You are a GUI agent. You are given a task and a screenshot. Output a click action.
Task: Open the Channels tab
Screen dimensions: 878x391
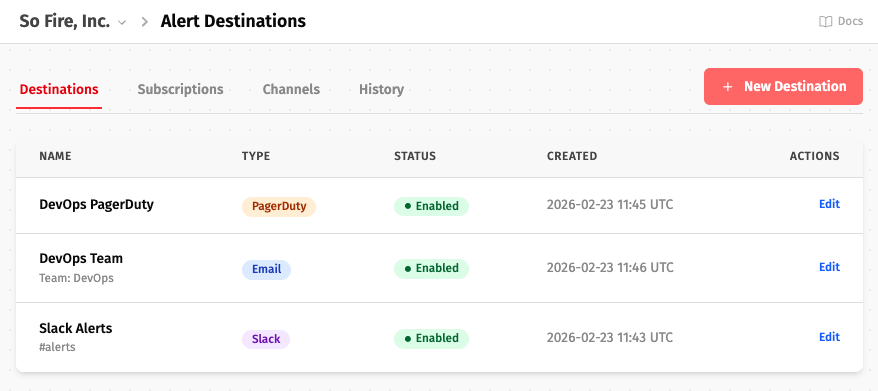291,90
